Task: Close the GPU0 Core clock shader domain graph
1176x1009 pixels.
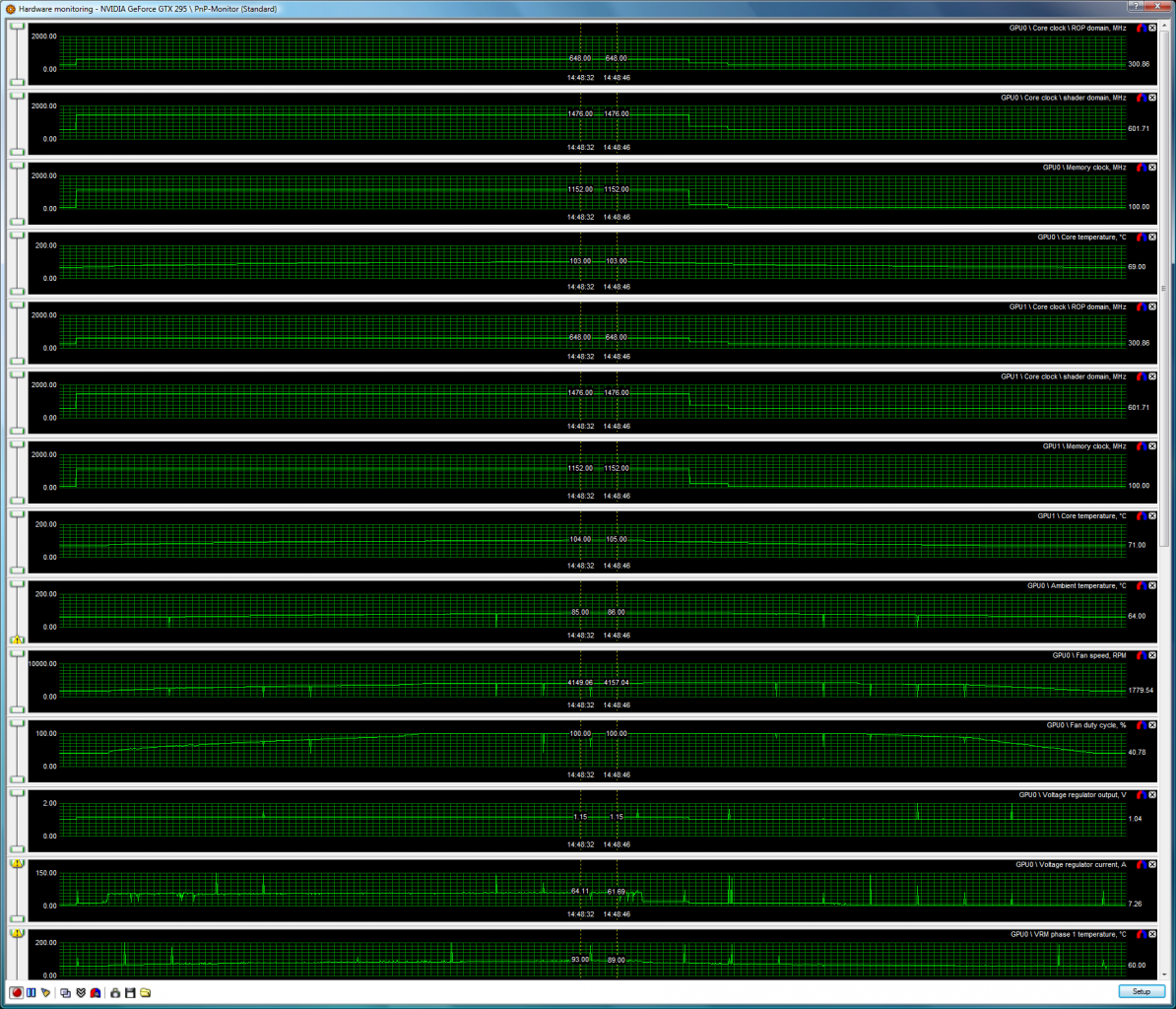Action: (1152, 98)
